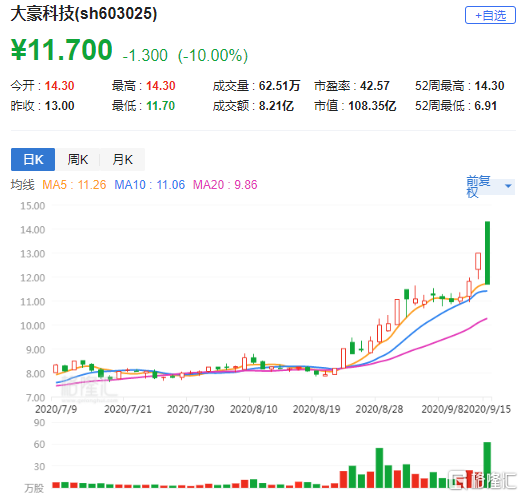Click the 52周最高 value 14.30
523x497 pixels.
489,86
